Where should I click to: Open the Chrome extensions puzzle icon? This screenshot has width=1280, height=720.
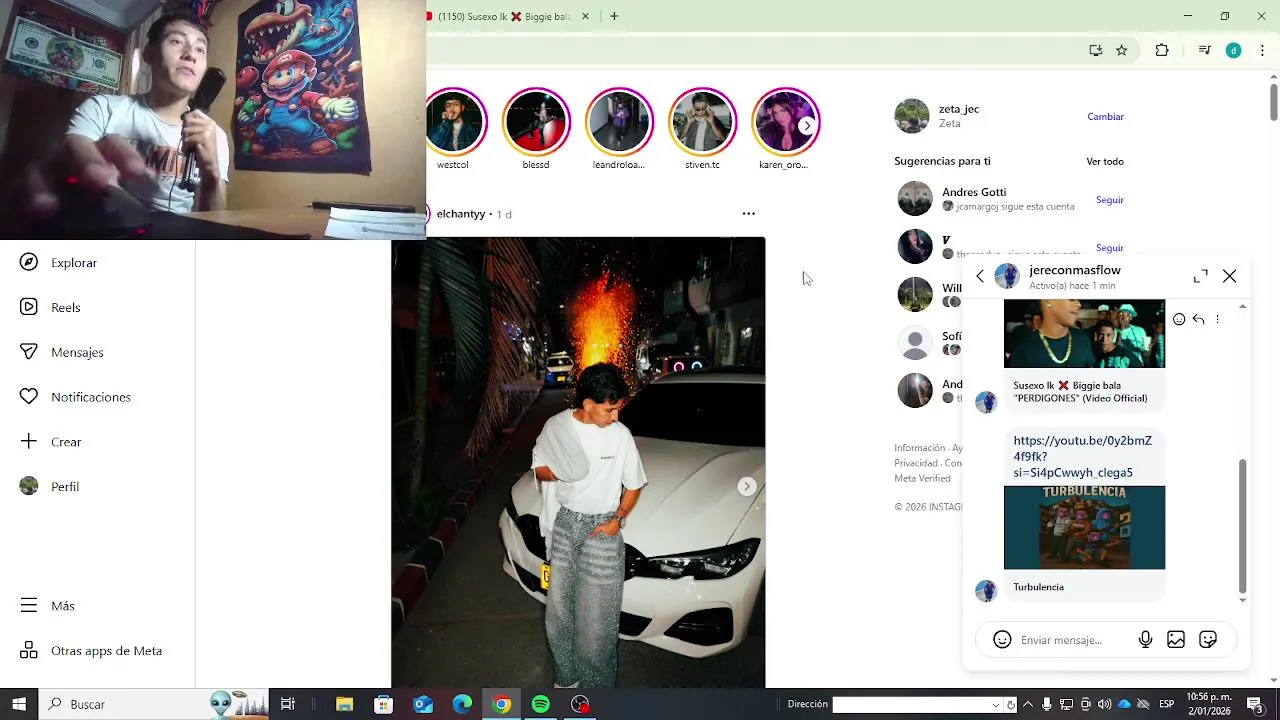point(1162,50)
